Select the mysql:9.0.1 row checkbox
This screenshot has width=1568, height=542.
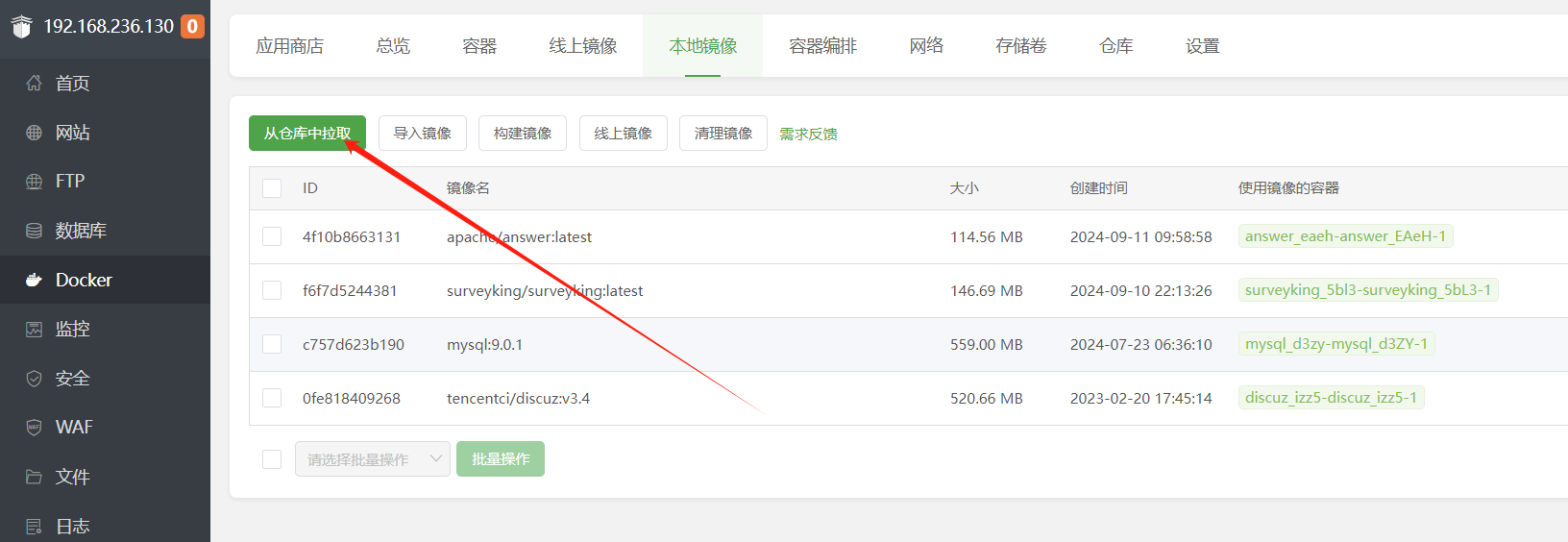point(272,344)
